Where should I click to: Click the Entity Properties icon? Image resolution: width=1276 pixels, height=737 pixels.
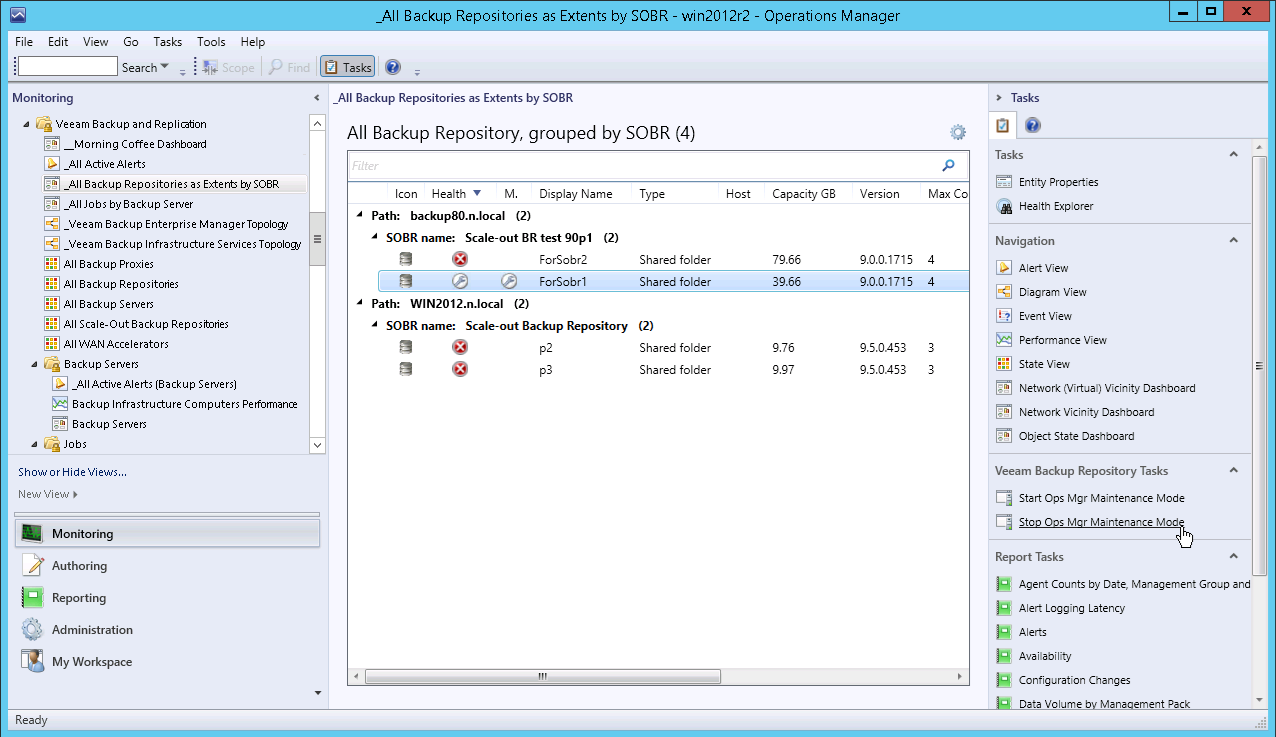pyautogui.click(x=1004, y=182)
